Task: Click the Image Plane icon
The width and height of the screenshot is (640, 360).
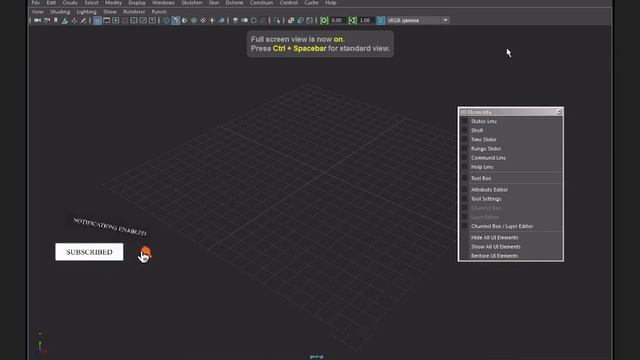Action: pos(64,20)
